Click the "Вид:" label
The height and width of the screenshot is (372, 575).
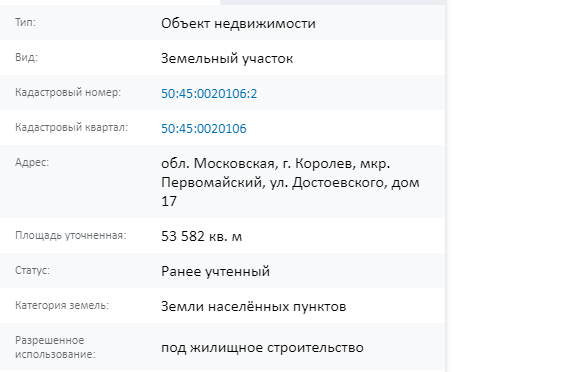pyautogui.click(x=26, y=58)
